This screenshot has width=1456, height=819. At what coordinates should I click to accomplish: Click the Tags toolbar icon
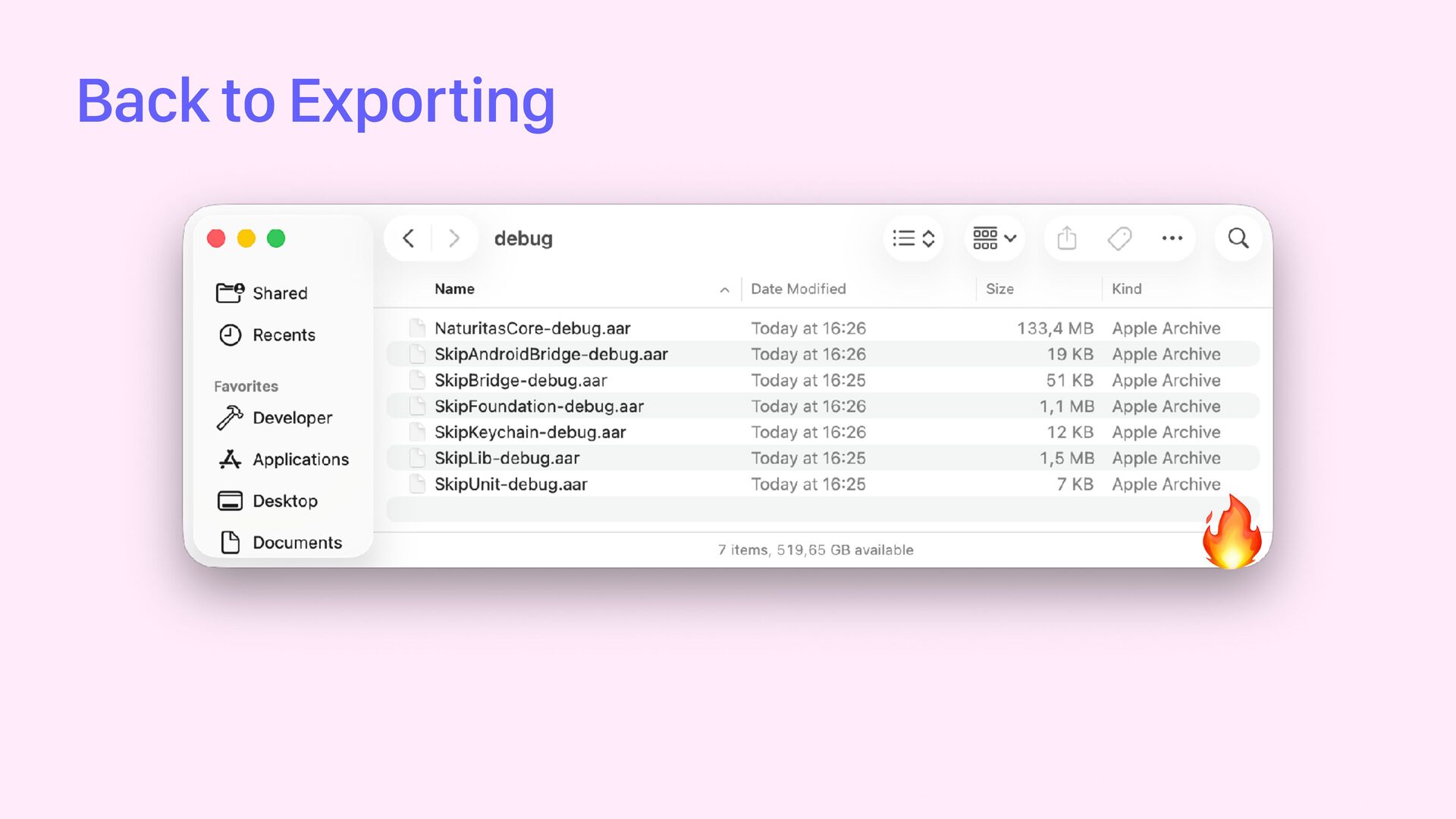pos(1119,238)
